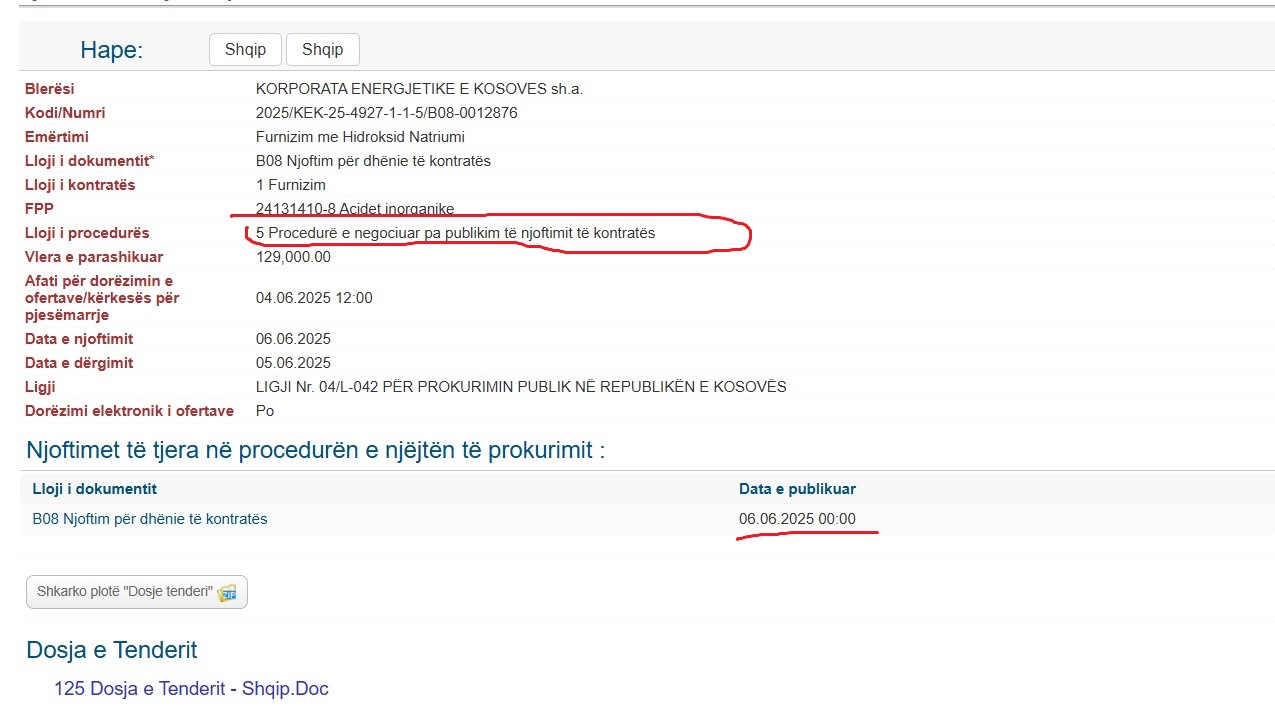Image resolution: width=1275 pixels, height=707 pixels.
Task: Click the procurement code 2025/KEK-25-4927-1-1-5/B08-0012876
Action: 387,113
